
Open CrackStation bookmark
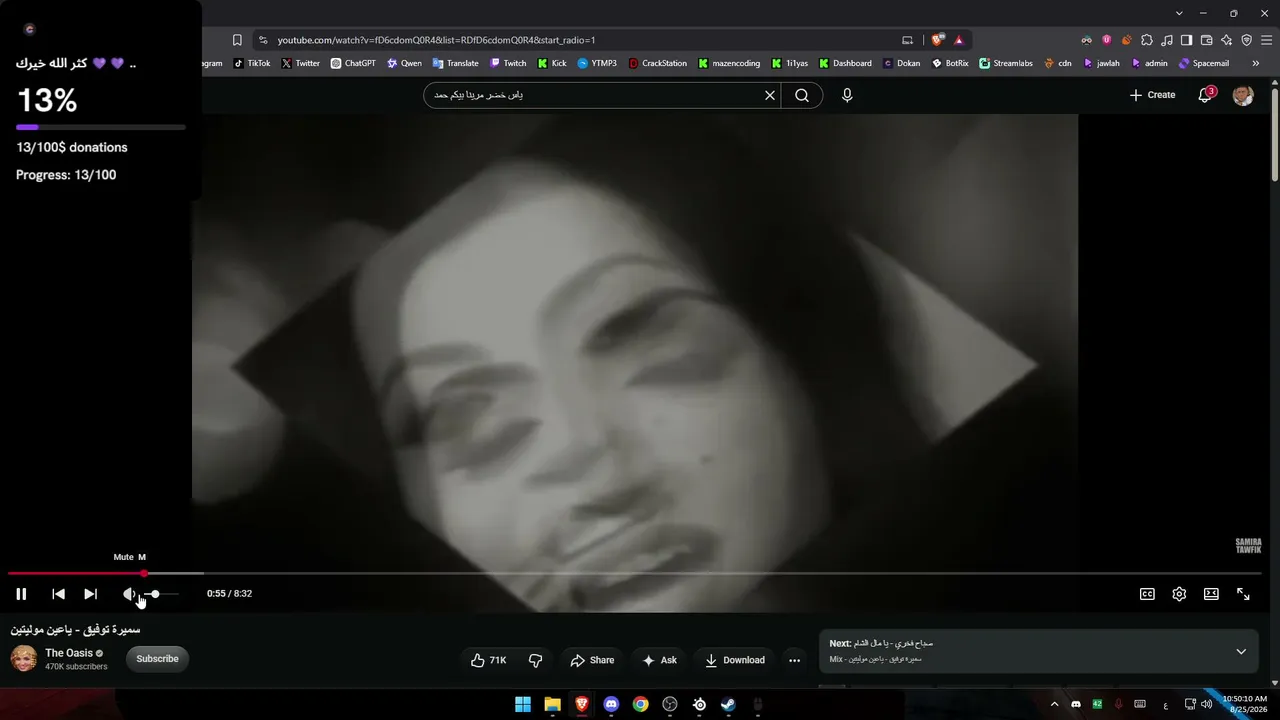(658, 63)
